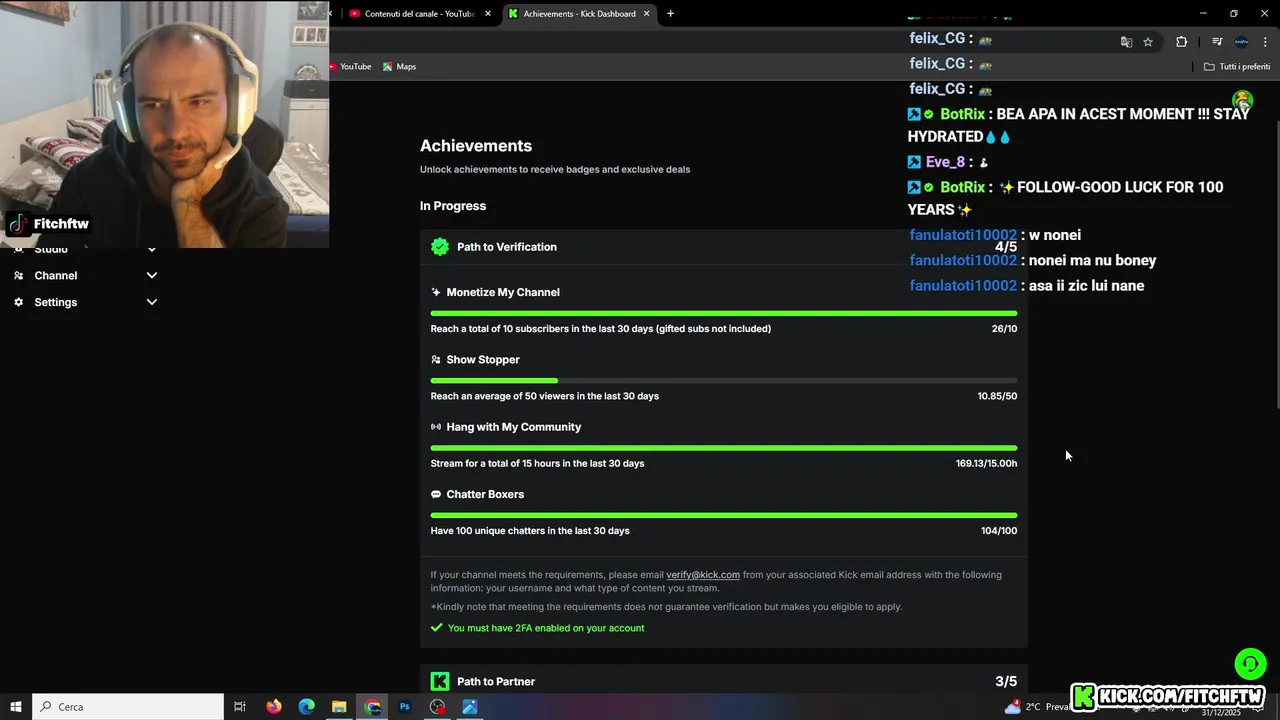
Task: Open the media controls icon in toolbar
Action: pyautogui.click(x=1217, y=42)
